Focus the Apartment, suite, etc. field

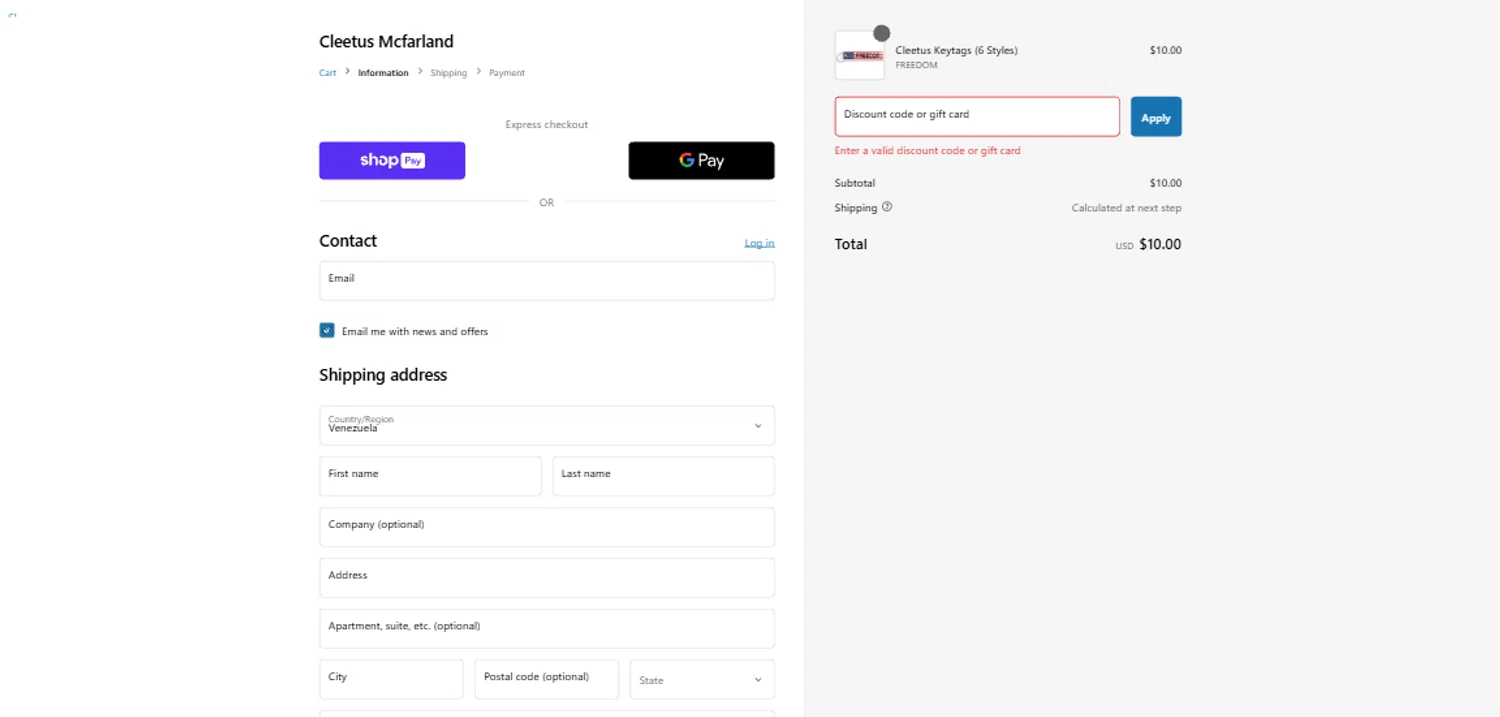547,628
